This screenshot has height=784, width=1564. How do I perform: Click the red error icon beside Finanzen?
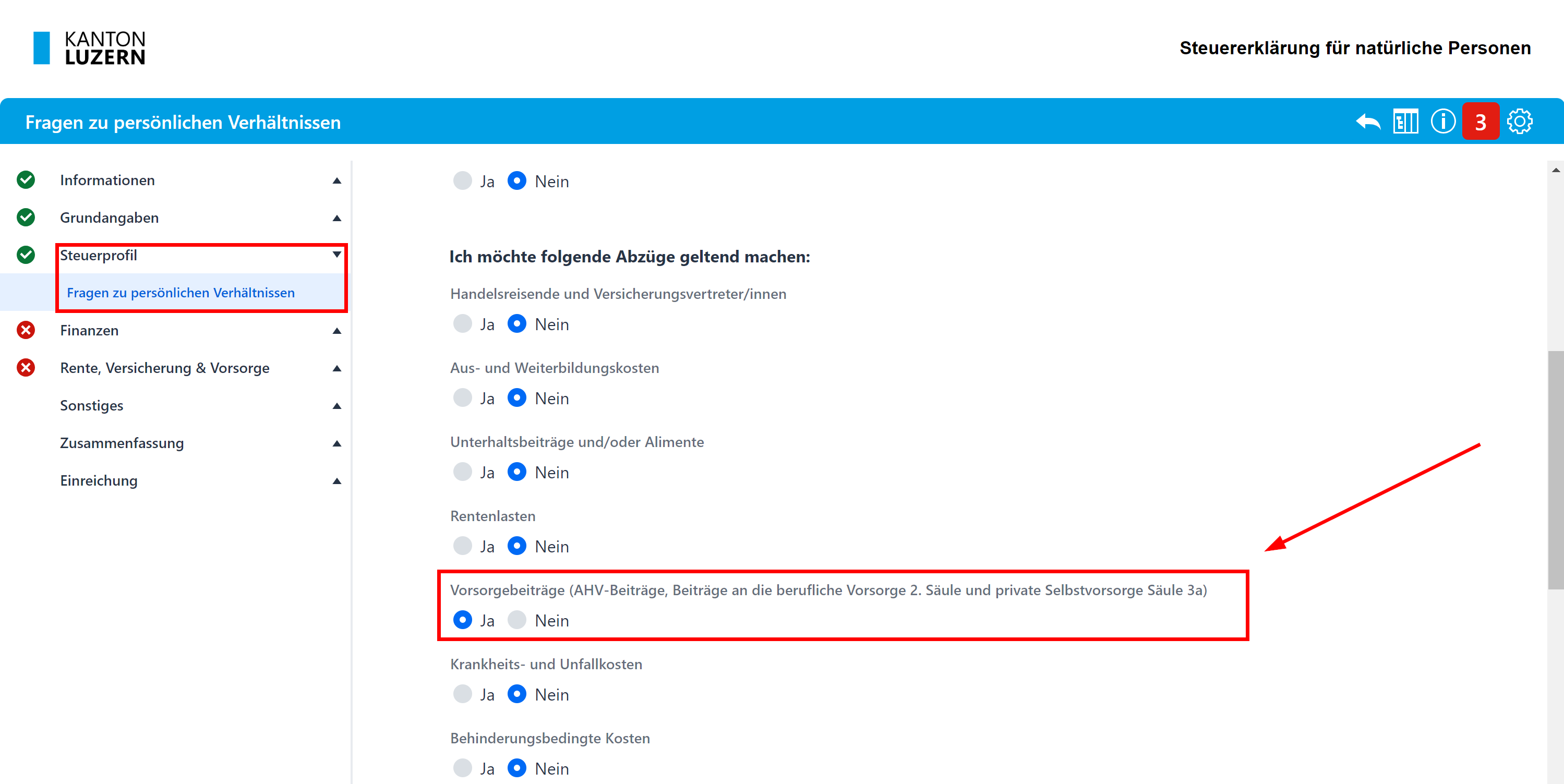tap(26, 330)
